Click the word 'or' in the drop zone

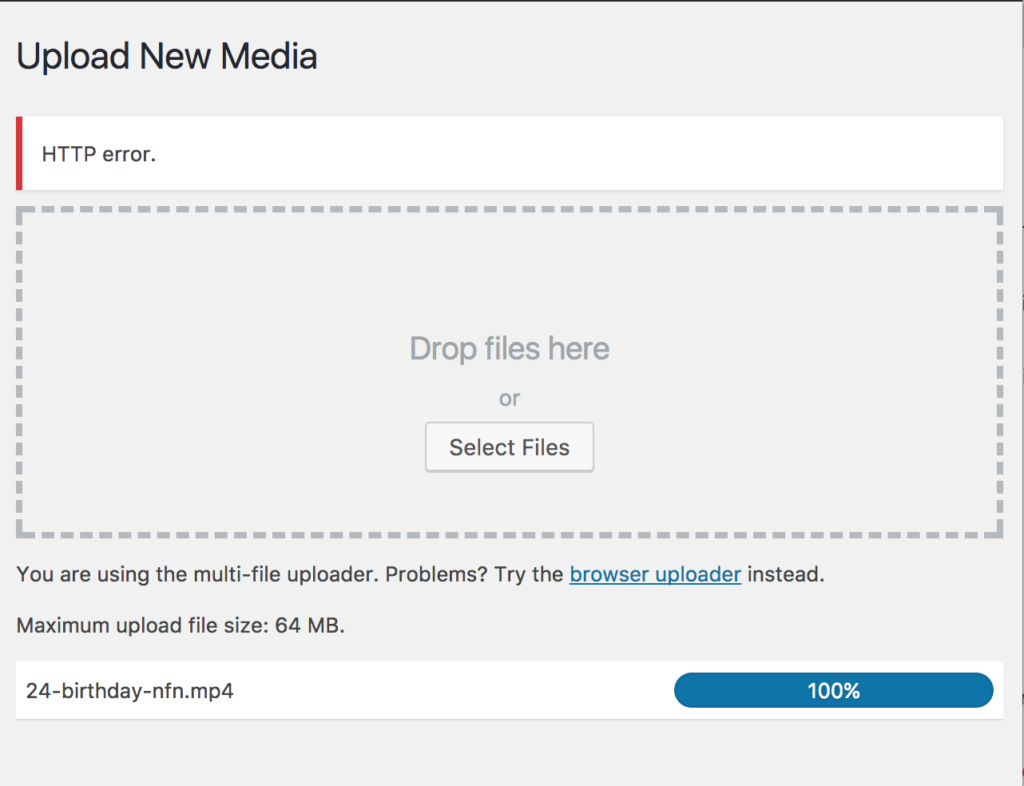tap(509, 398)
